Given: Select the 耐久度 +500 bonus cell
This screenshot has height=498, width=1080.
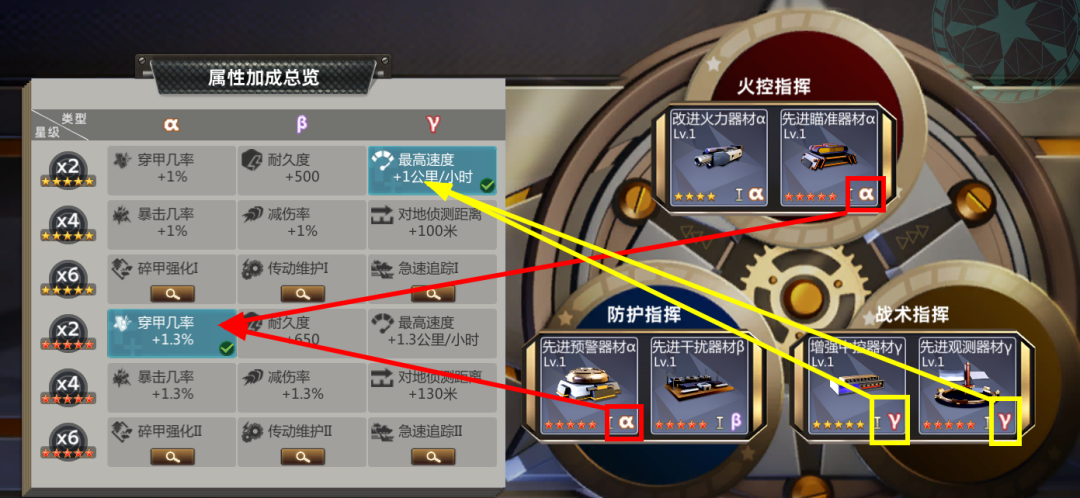Looking at the screenshot, I should (302, 170).
